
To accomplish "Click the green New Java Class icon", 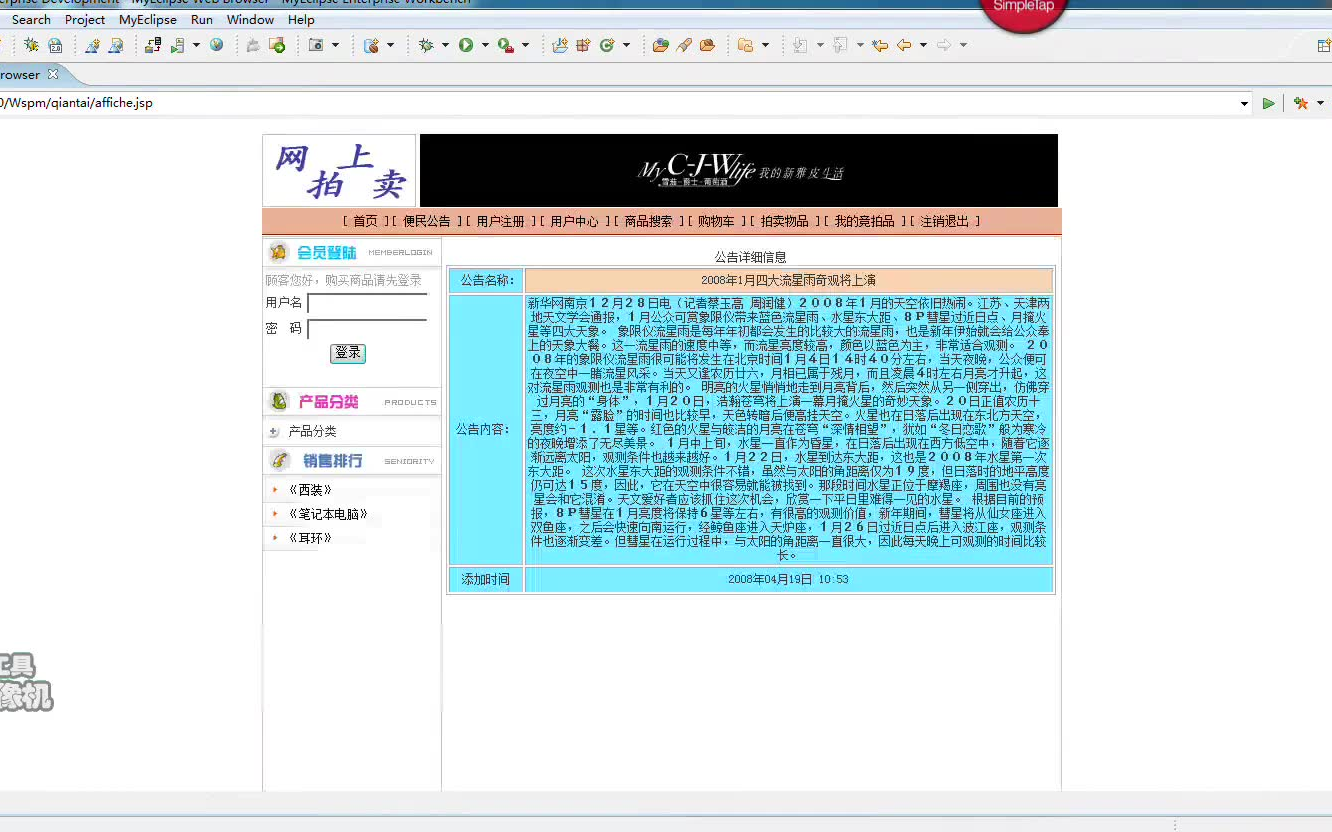I will (x=607, y=45).
